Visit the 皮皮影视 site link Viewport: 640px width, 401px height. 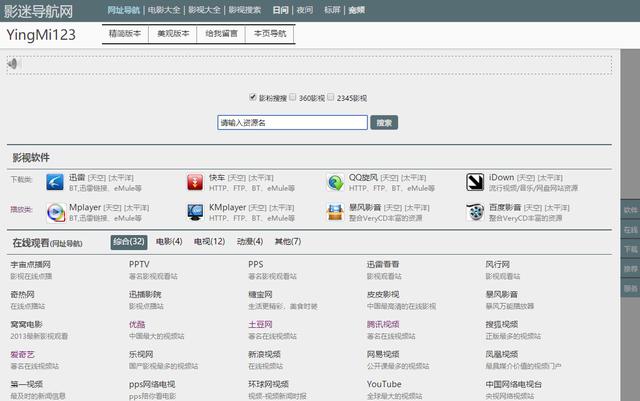[383, 294]
